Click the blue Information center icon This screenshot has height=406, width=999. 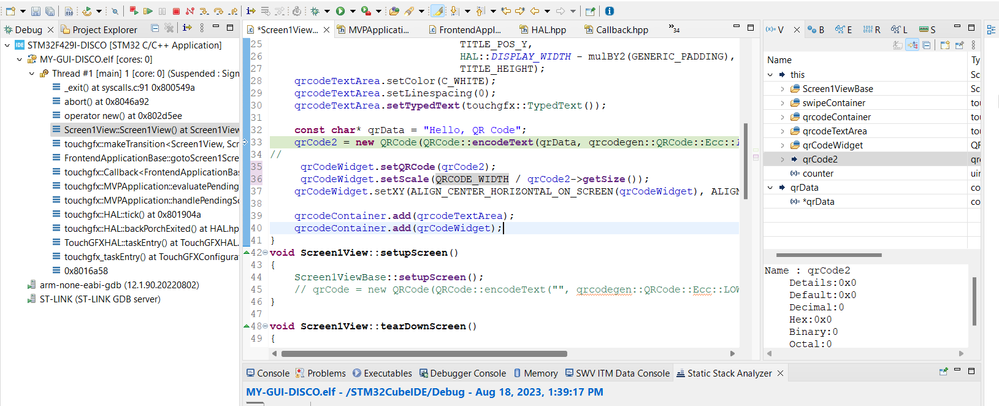[609, 11]
